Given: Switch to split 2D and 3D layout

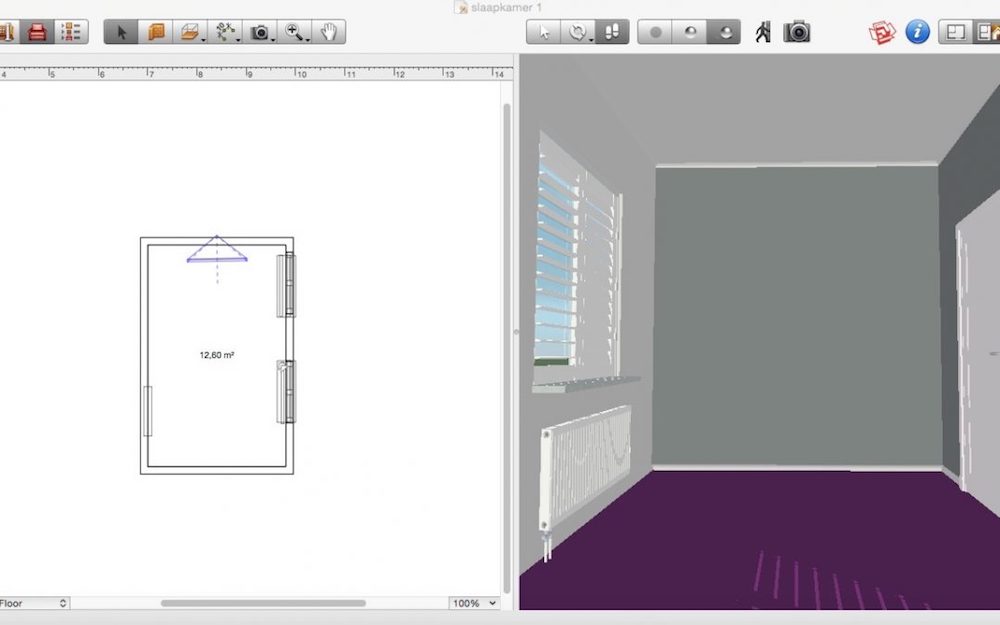Looking at the screenshot, I should tap(987, 32).
